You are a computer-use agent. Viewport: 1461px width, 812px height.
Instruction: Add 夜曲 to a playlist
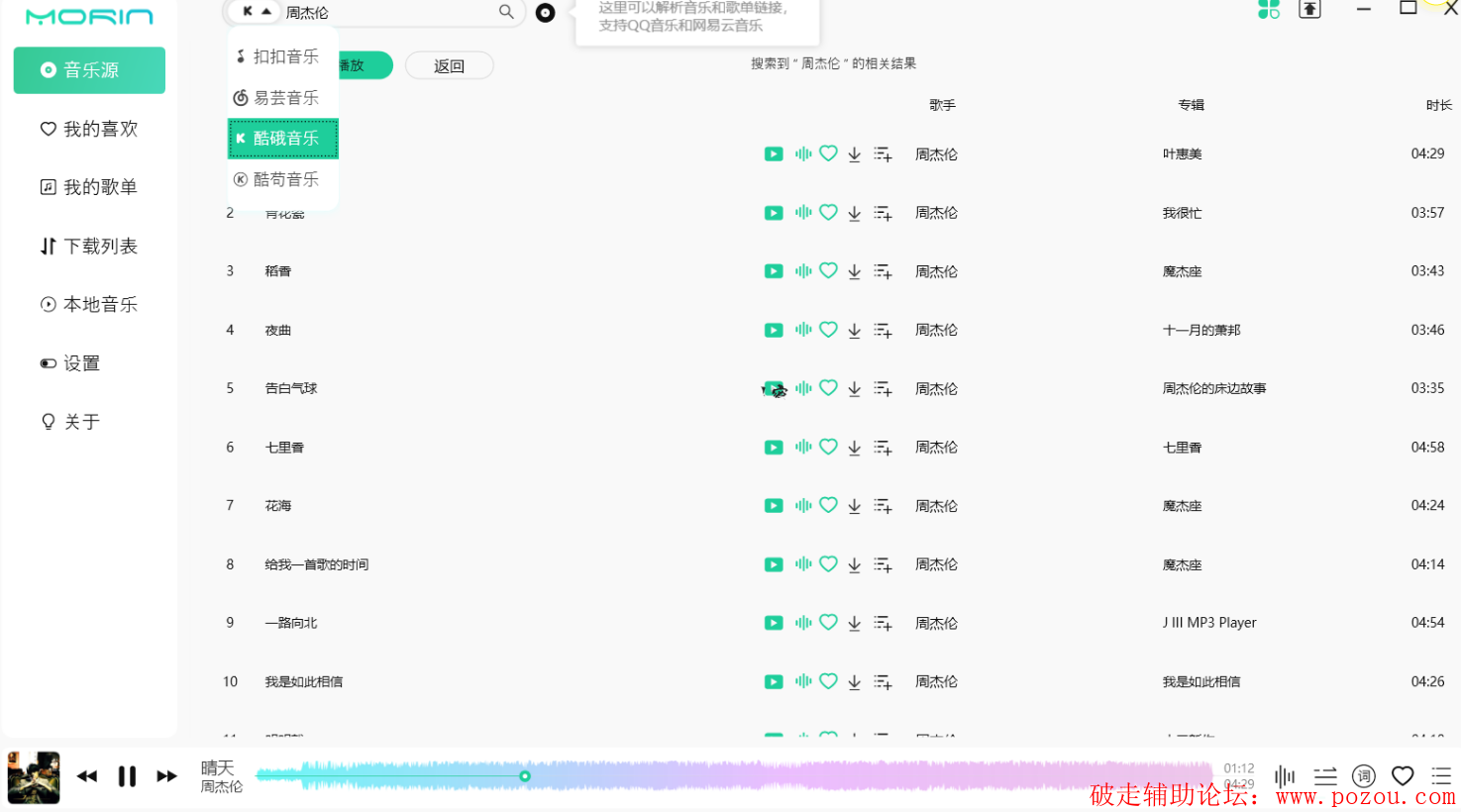883,331
